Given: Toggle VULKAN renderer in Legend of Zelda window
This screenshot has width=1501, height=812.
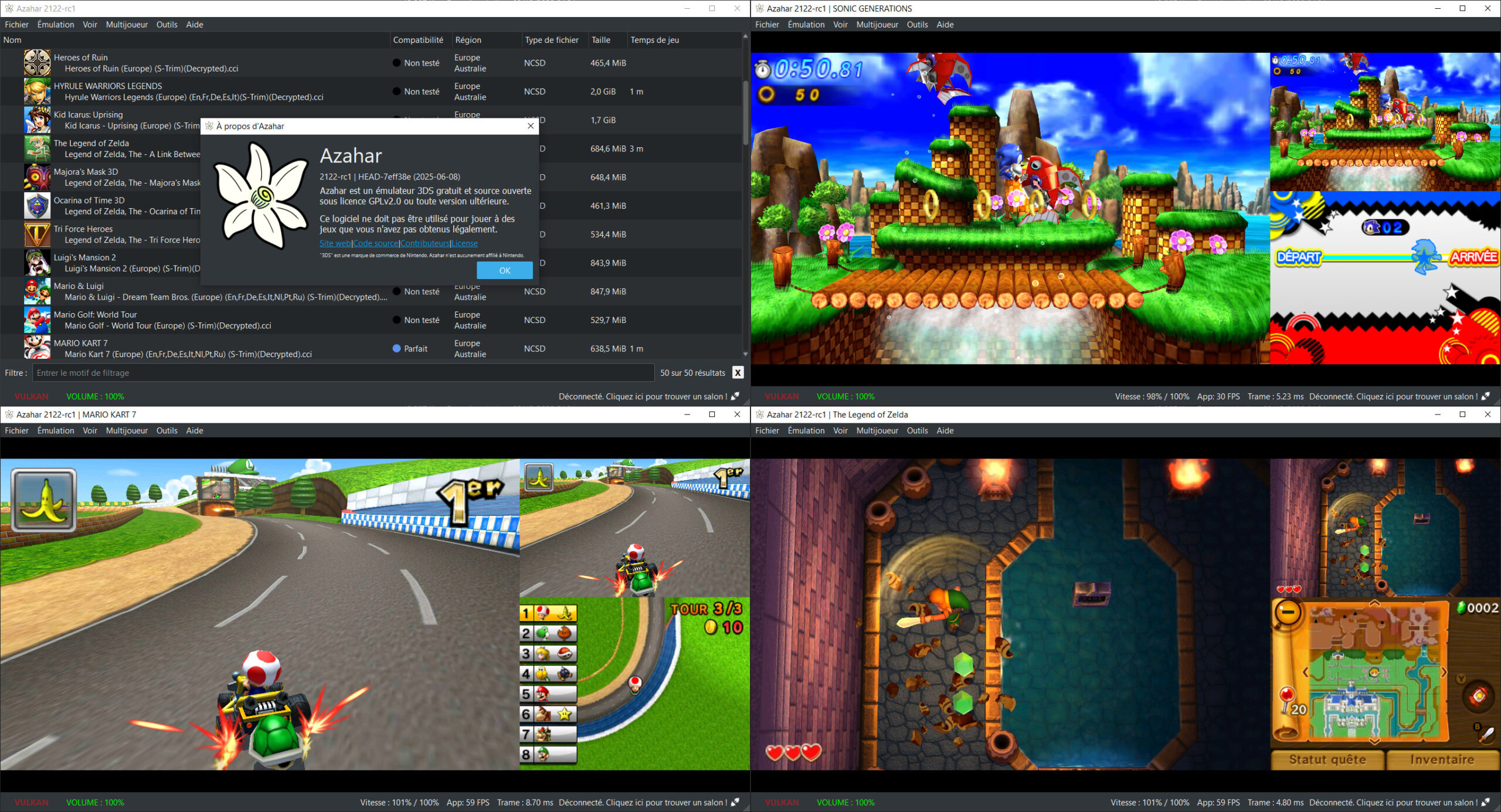Looking at the screenshot, I should (782, 803).
